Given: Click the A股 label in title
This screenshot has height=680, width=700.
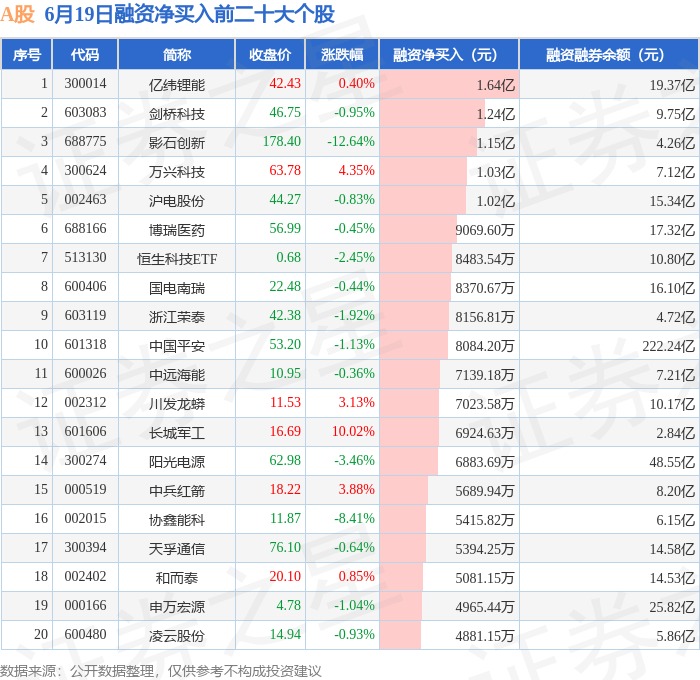Looking at the screenshot, I should (17, 14).
